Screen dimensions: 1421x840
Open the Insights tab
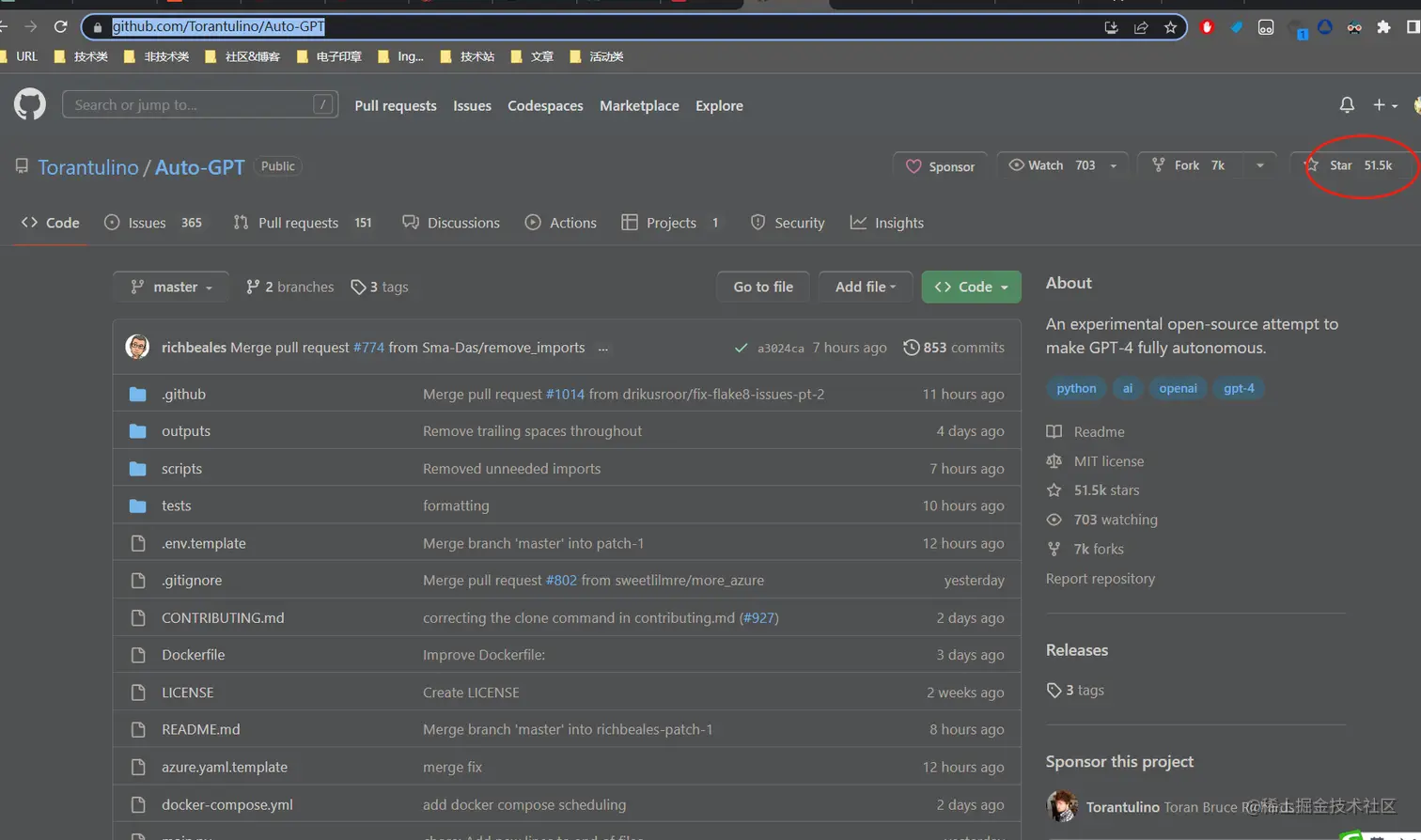point(887,223)
